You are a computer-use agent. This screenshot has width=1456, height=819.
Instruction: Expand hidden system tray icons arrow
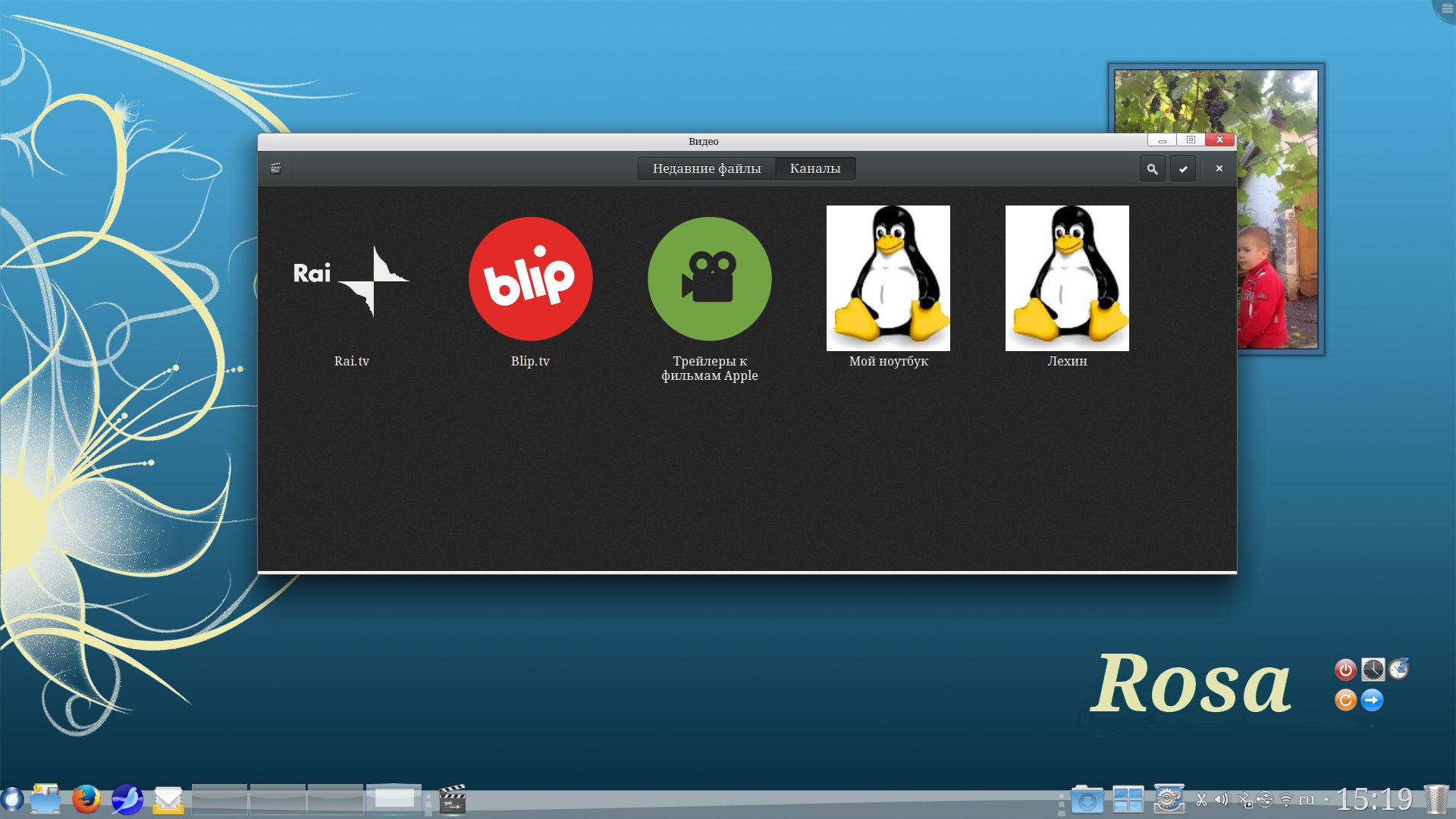(1326, 799)
